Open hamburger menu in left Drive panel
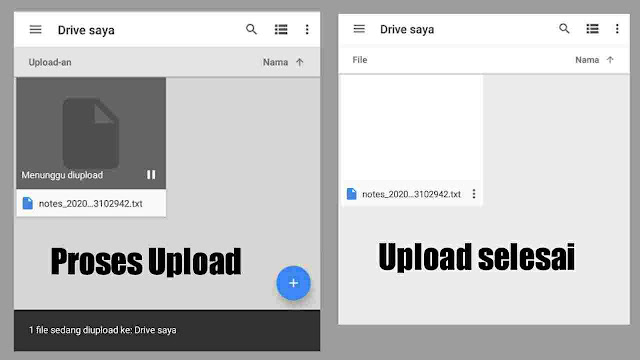This screenshot has width=640, height=360. [x=36, y=29]
